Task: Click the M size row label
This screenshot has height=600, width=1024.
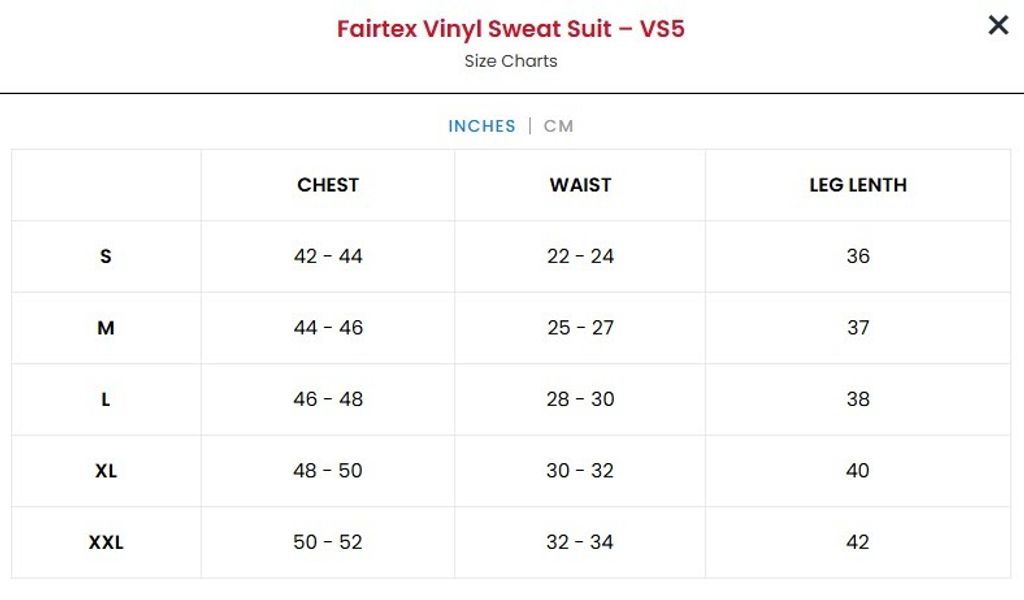Action: tap(106, 328)
